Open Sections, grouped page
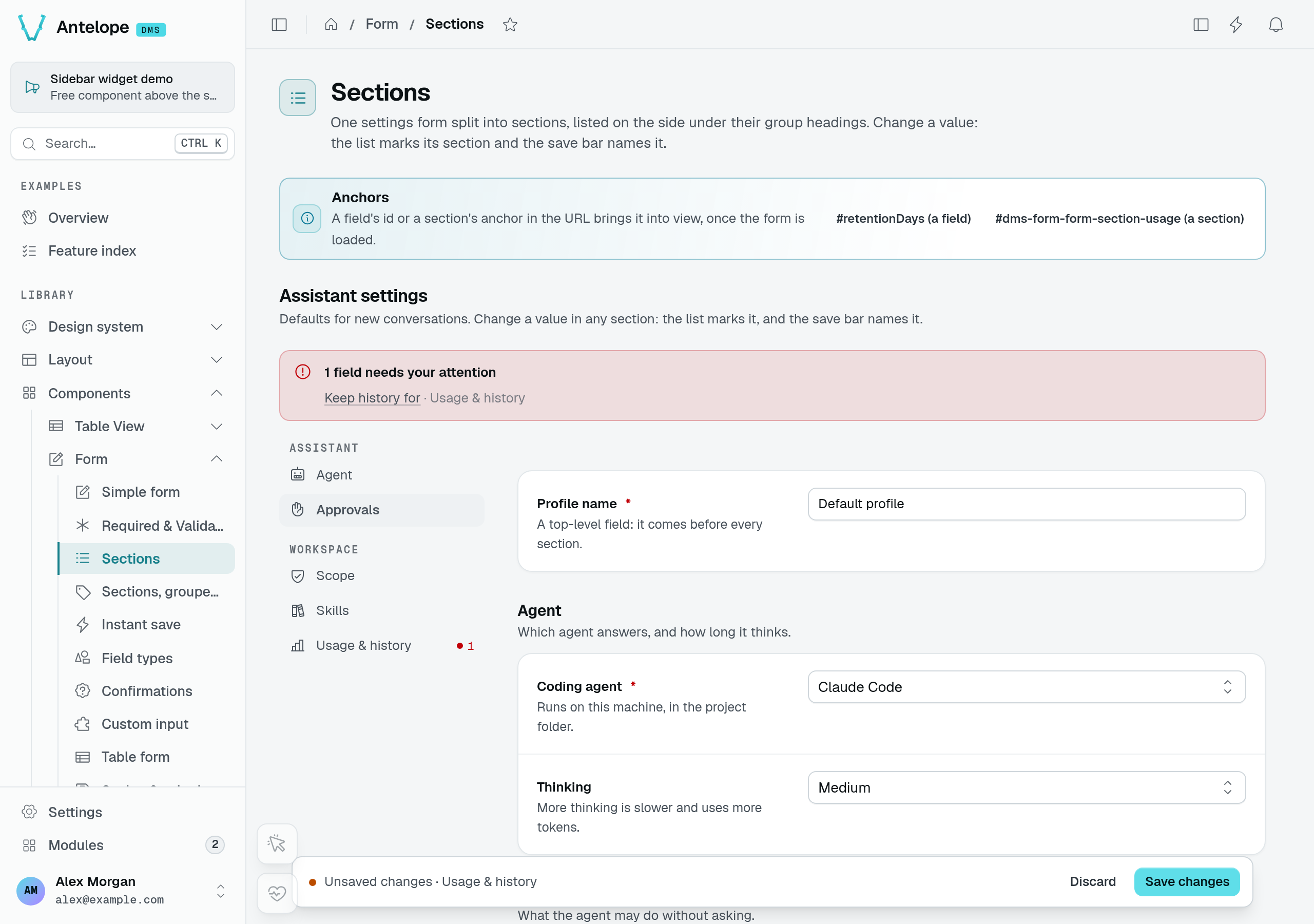This screenshot has width=1314, height=924. [146, 591]
